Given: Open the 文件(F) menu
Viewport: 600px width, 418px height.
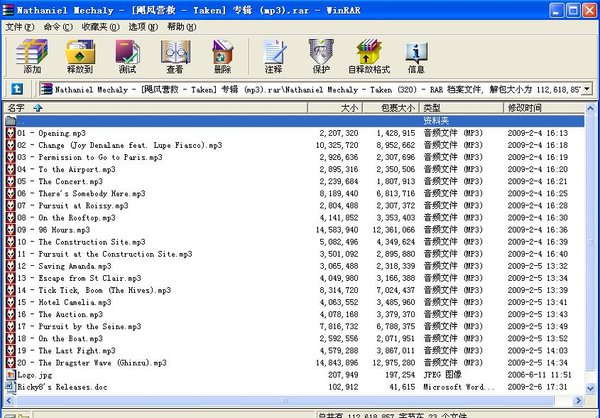Looking at the screenshot, I should coord(20,27).
